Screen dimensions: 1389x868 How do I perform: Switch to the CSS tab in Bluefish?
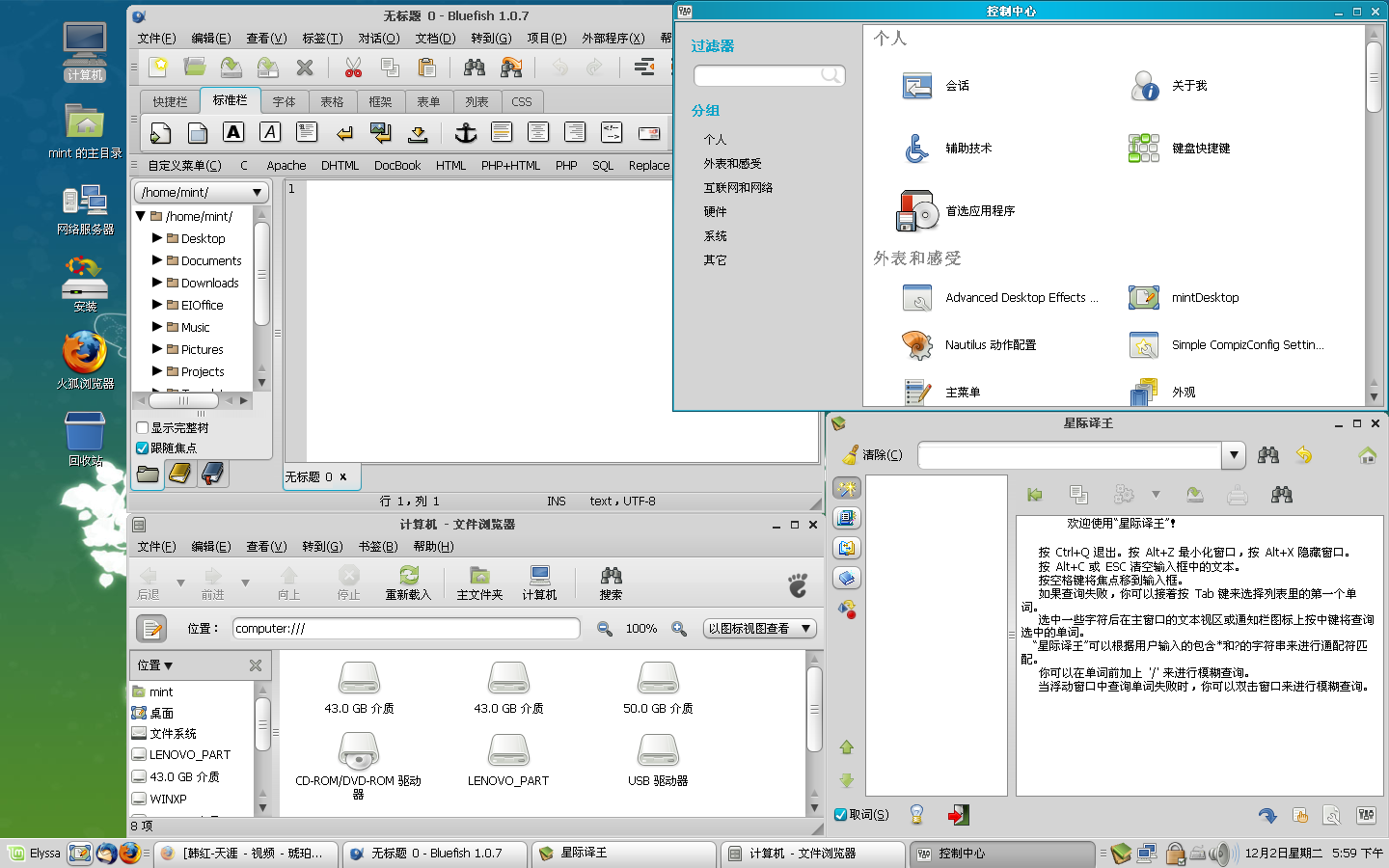(x=522, y=101)
